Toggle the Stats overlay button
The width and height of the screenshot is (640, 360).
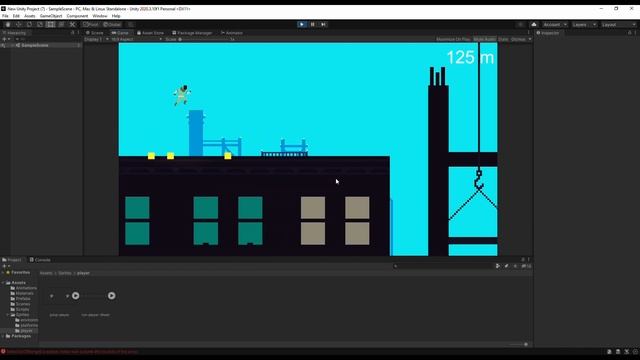tap(503, 39)
